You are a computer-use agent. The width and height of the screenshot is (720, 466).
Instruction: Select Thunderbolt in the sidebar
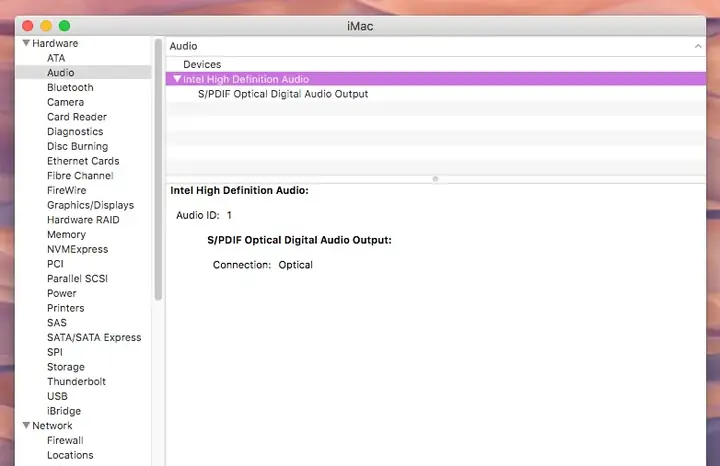point(76,382)
